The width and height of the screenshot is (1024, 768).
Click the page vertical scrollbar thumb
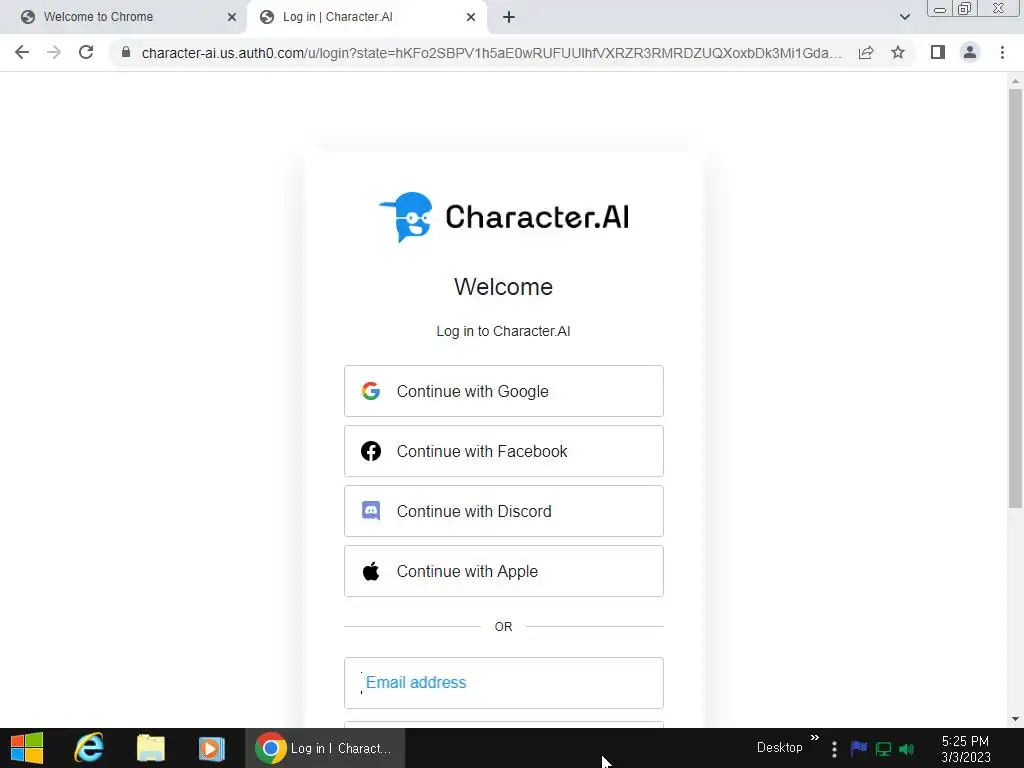[x=1015, y=297]
